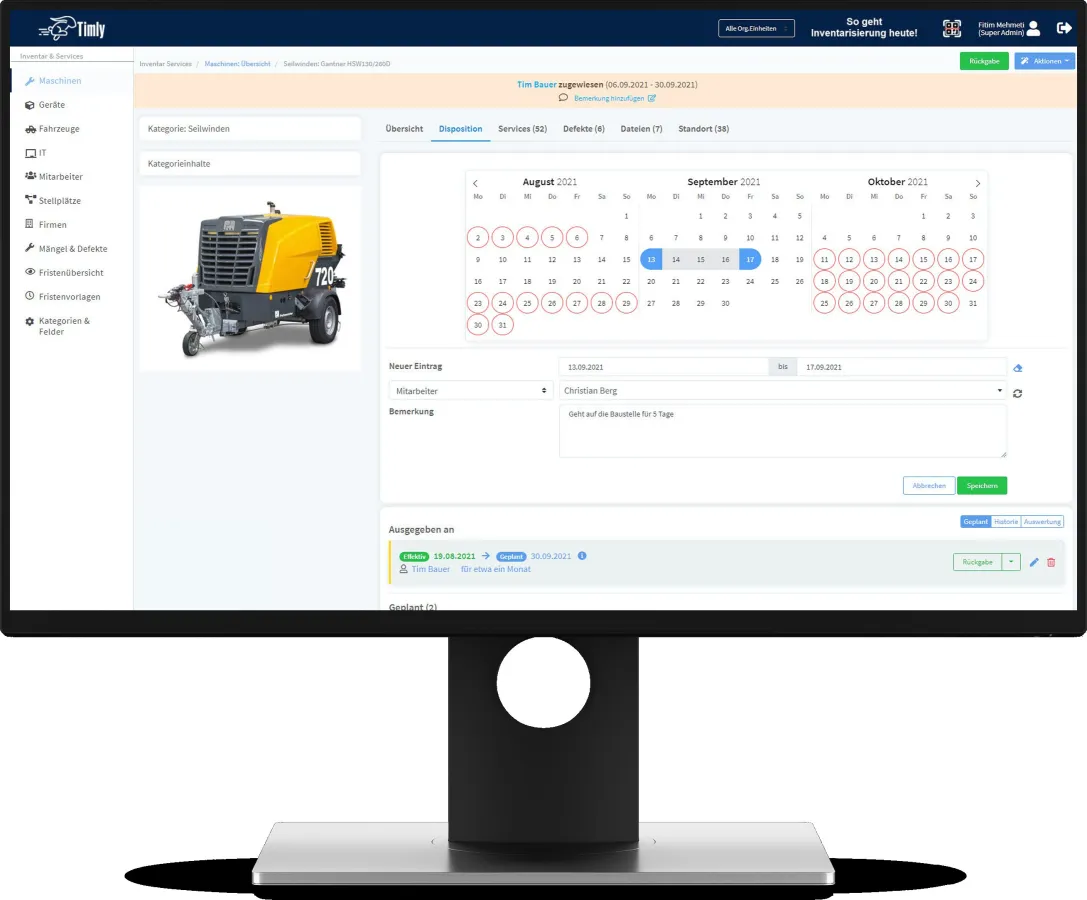Expand the Mitarbeiter type selector
Viewport: 1087px width, 900px height.
pos(470,389)
